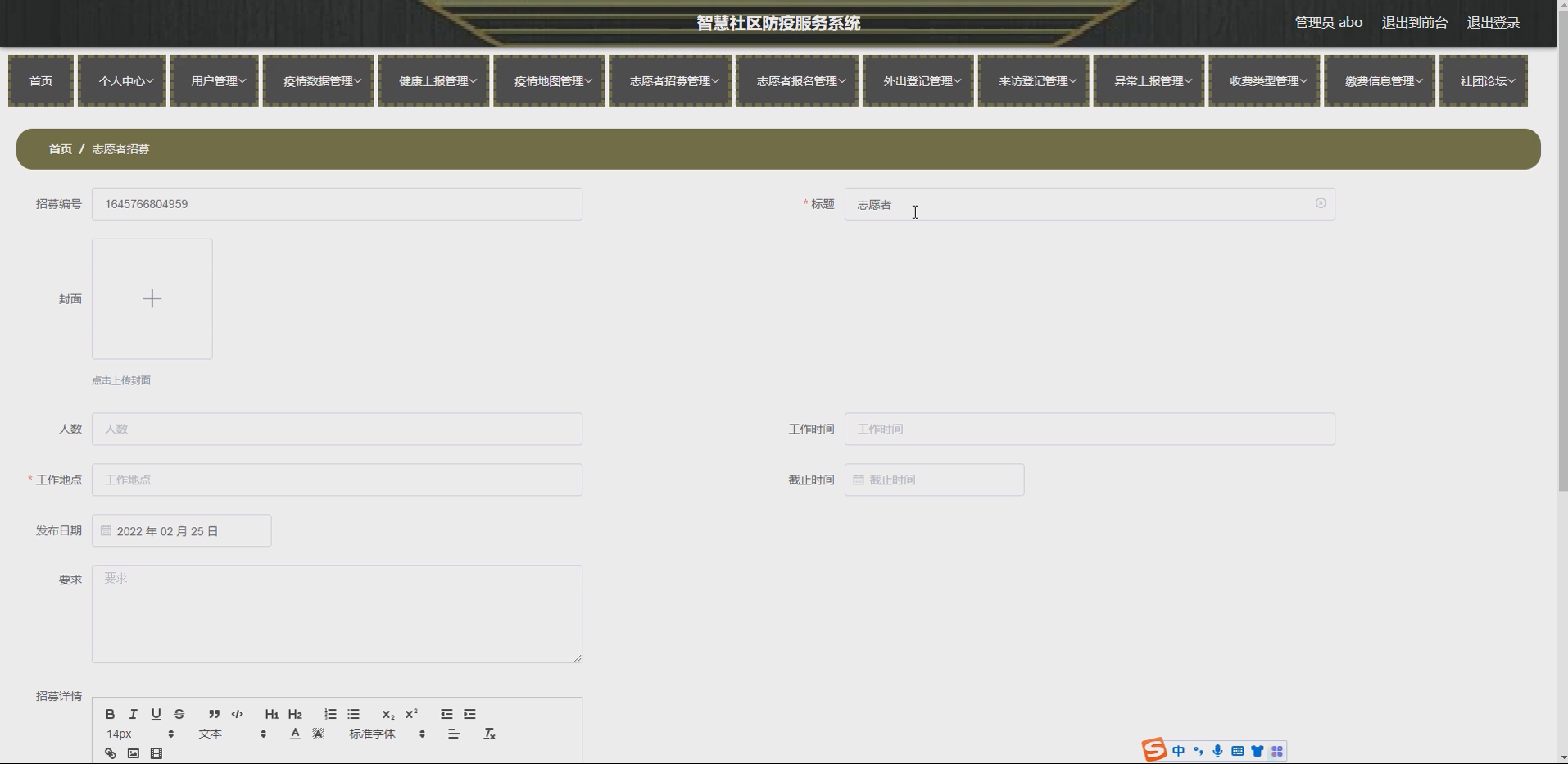Click the 退出登录 link
1568x764 pixels.
pos(1493,23)
